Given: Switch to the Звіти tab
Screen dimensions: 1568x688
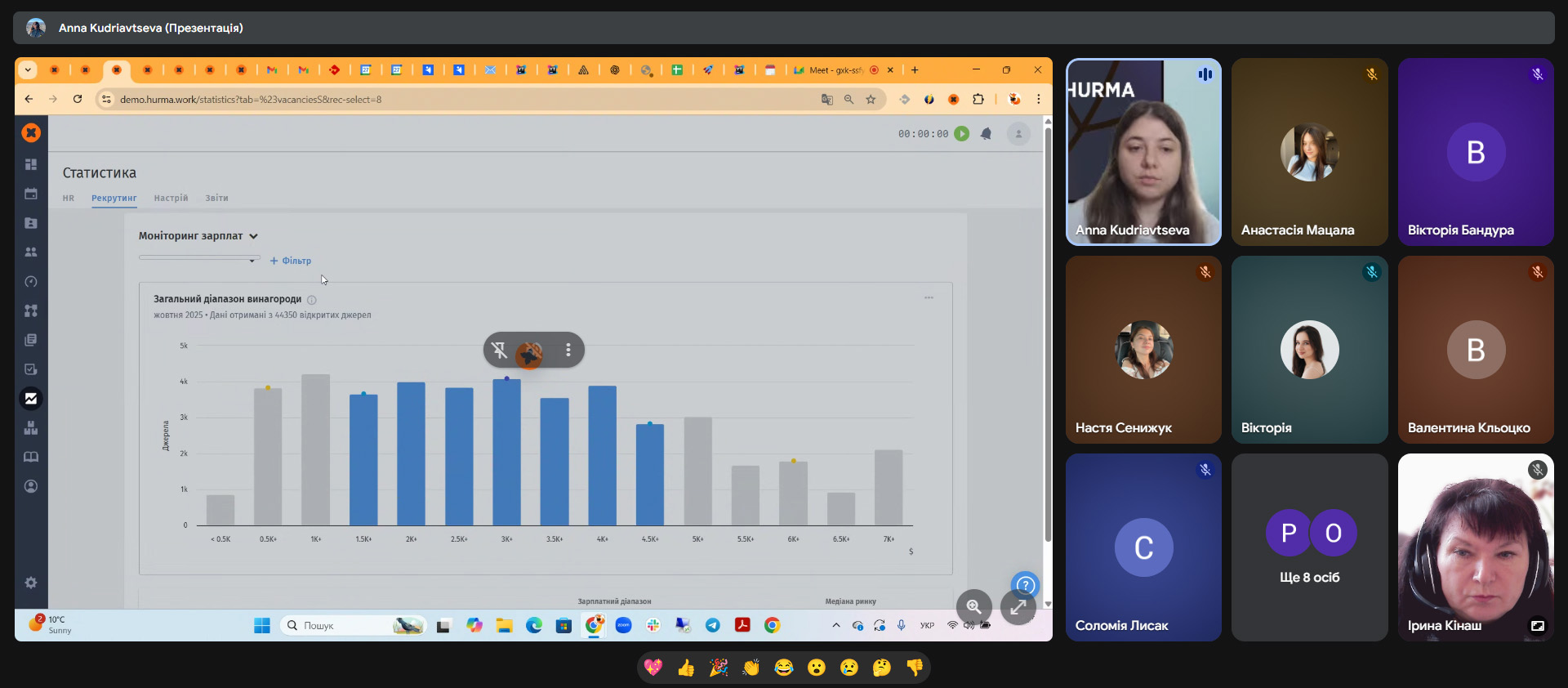Looking at the screenshot, I should click(x=216, y=199).
